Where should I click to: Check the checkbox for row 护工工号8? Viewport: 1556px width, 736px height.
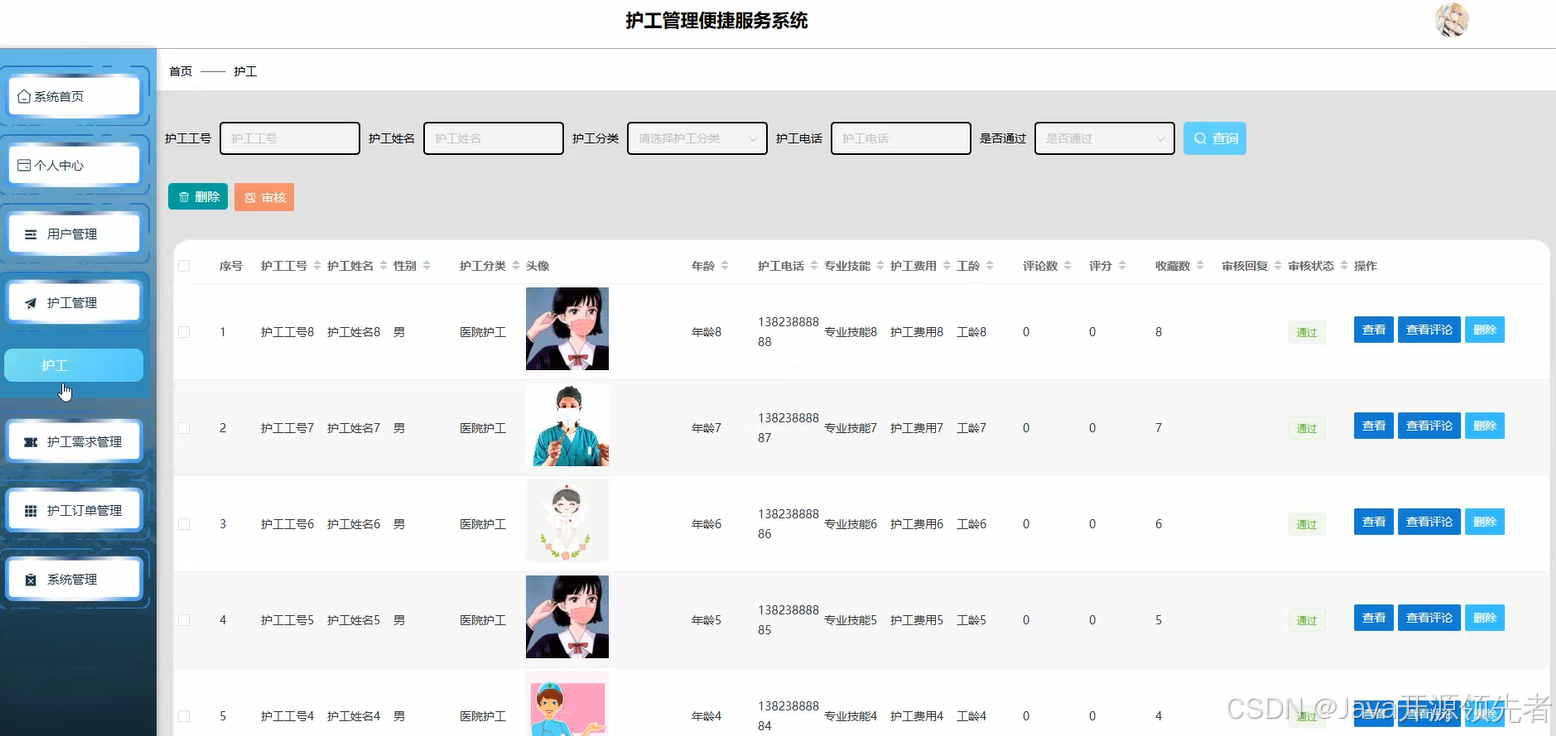(184, 332)
